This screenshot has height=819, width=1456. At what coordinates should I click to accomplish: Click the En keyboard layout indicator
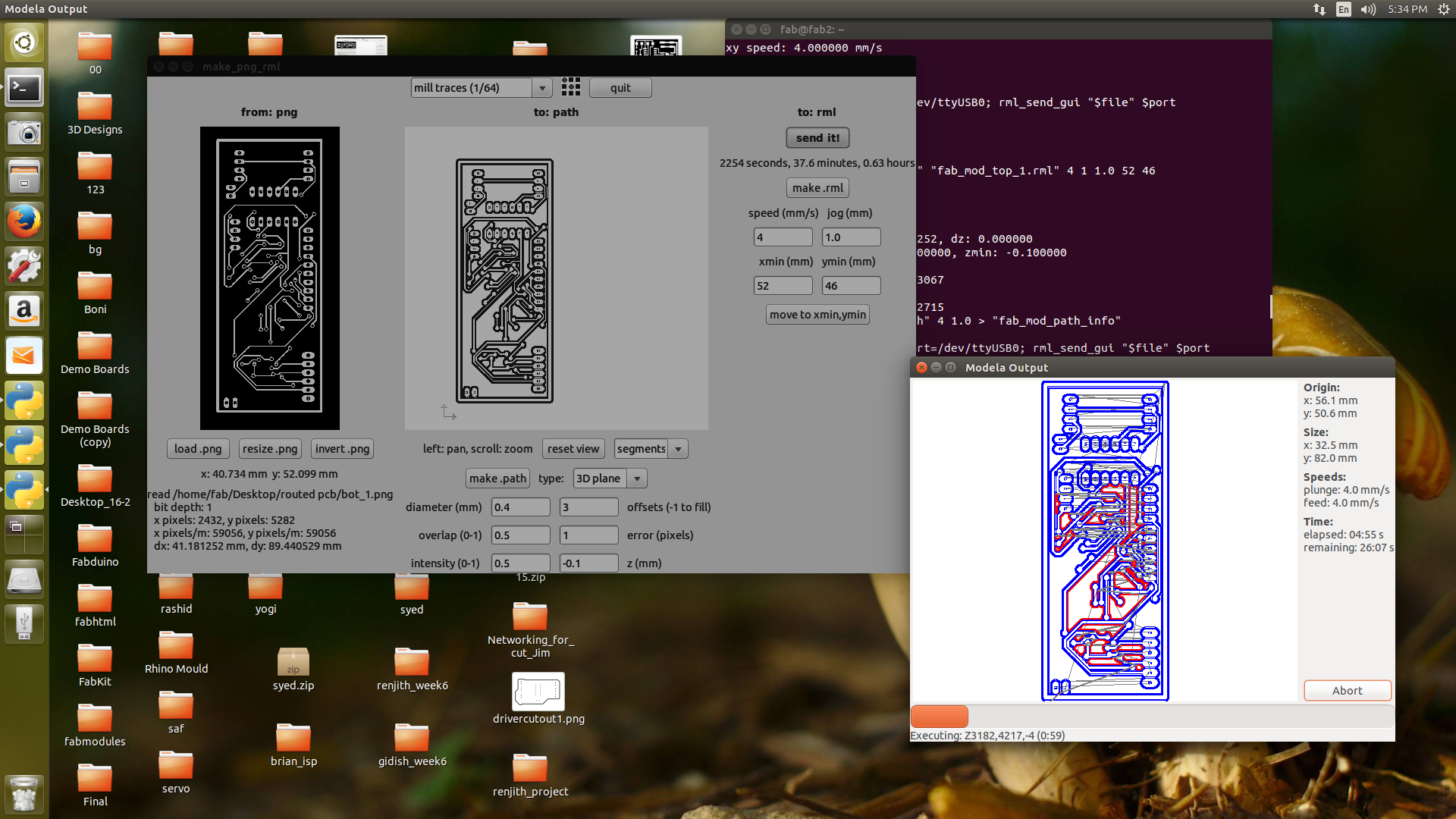pos(1344,9)
